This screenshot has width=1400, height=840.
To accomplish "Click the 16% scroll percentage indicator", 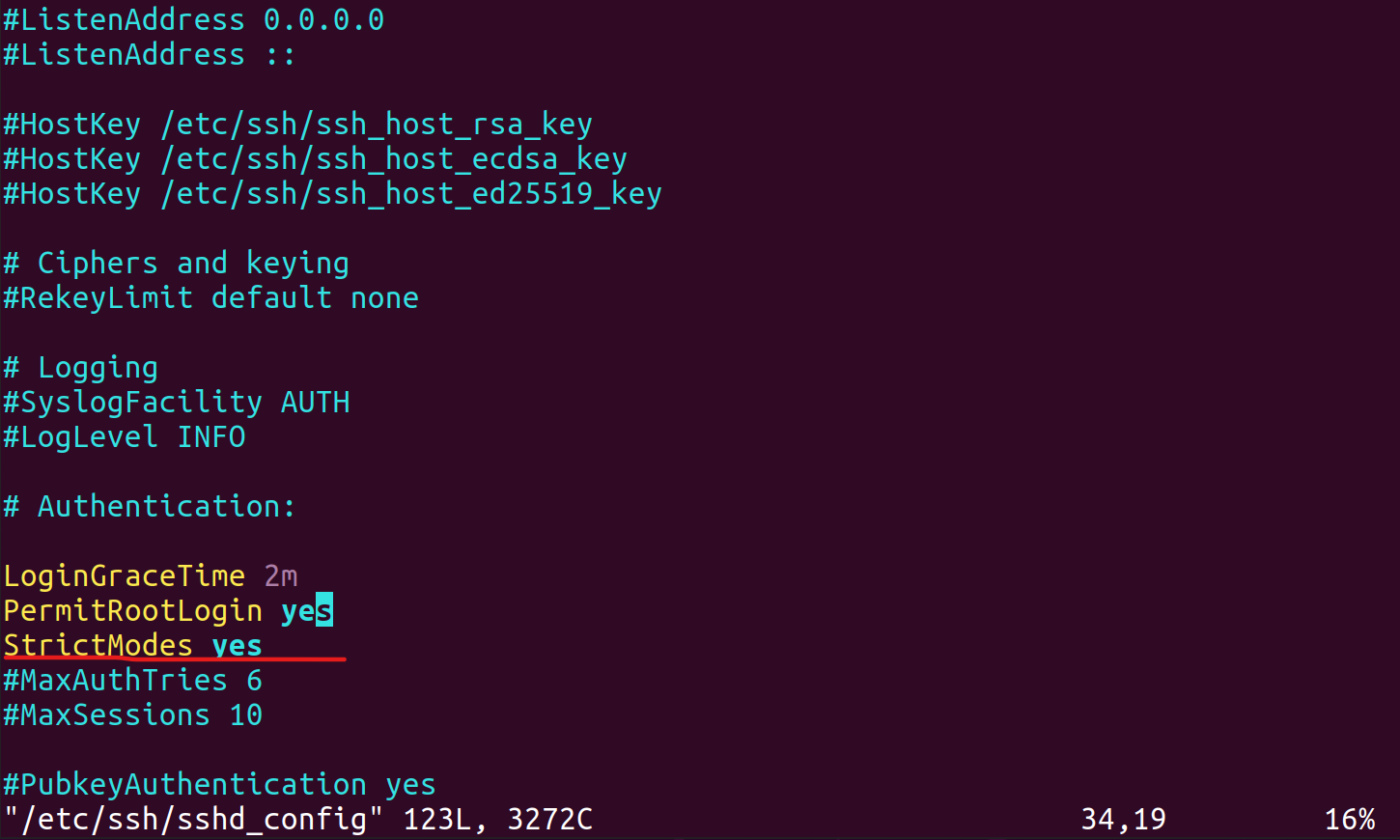I will click(x=1349, y=820).
